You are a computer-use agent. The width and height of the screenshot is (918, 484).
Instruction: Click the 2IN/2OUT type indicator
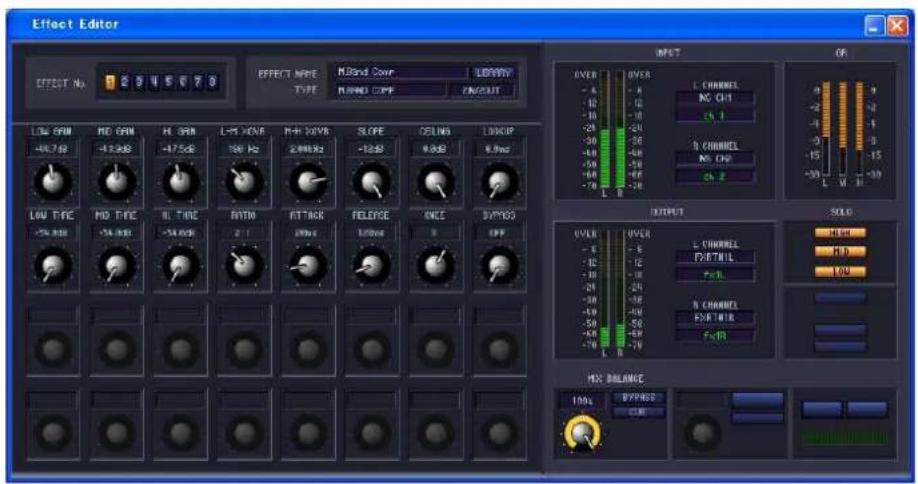coord(482,91)
